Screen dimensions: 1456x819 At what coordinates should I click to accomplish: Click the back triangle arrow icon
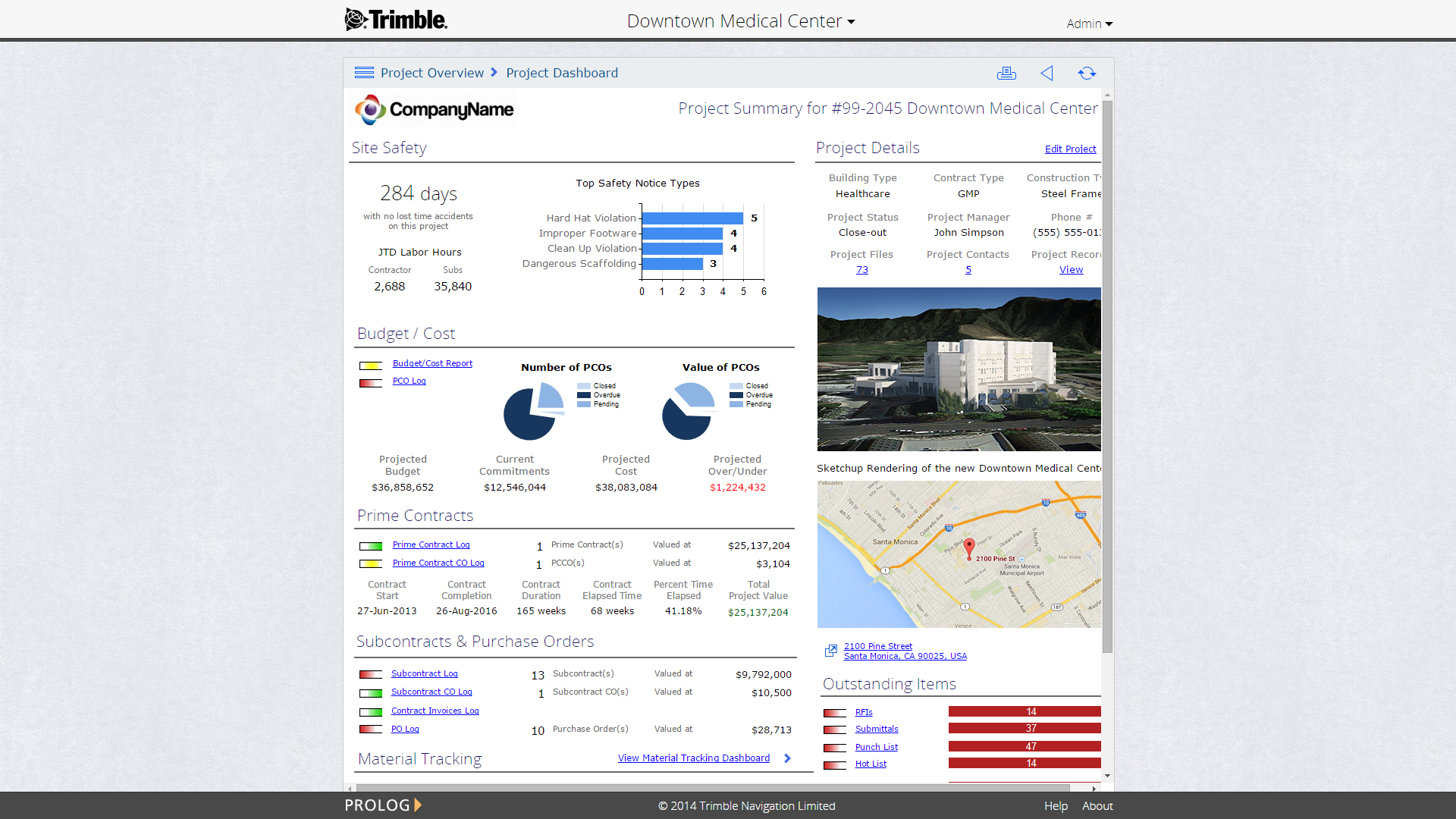pyautogui.click(x=1046, y=73)
